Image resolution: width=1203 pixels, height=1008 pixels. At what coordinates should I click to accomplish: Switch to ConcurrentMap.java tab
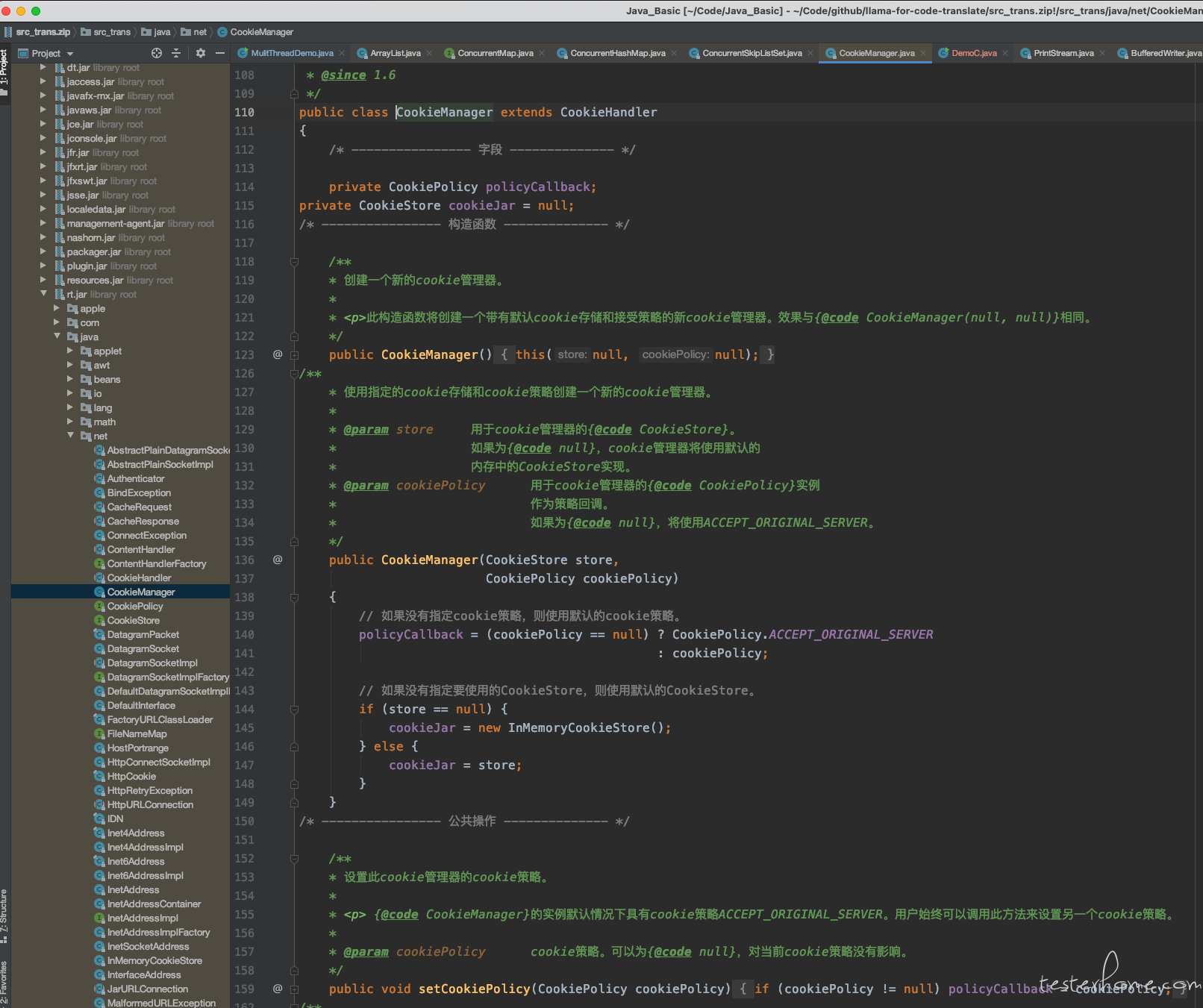coord(495,53)
